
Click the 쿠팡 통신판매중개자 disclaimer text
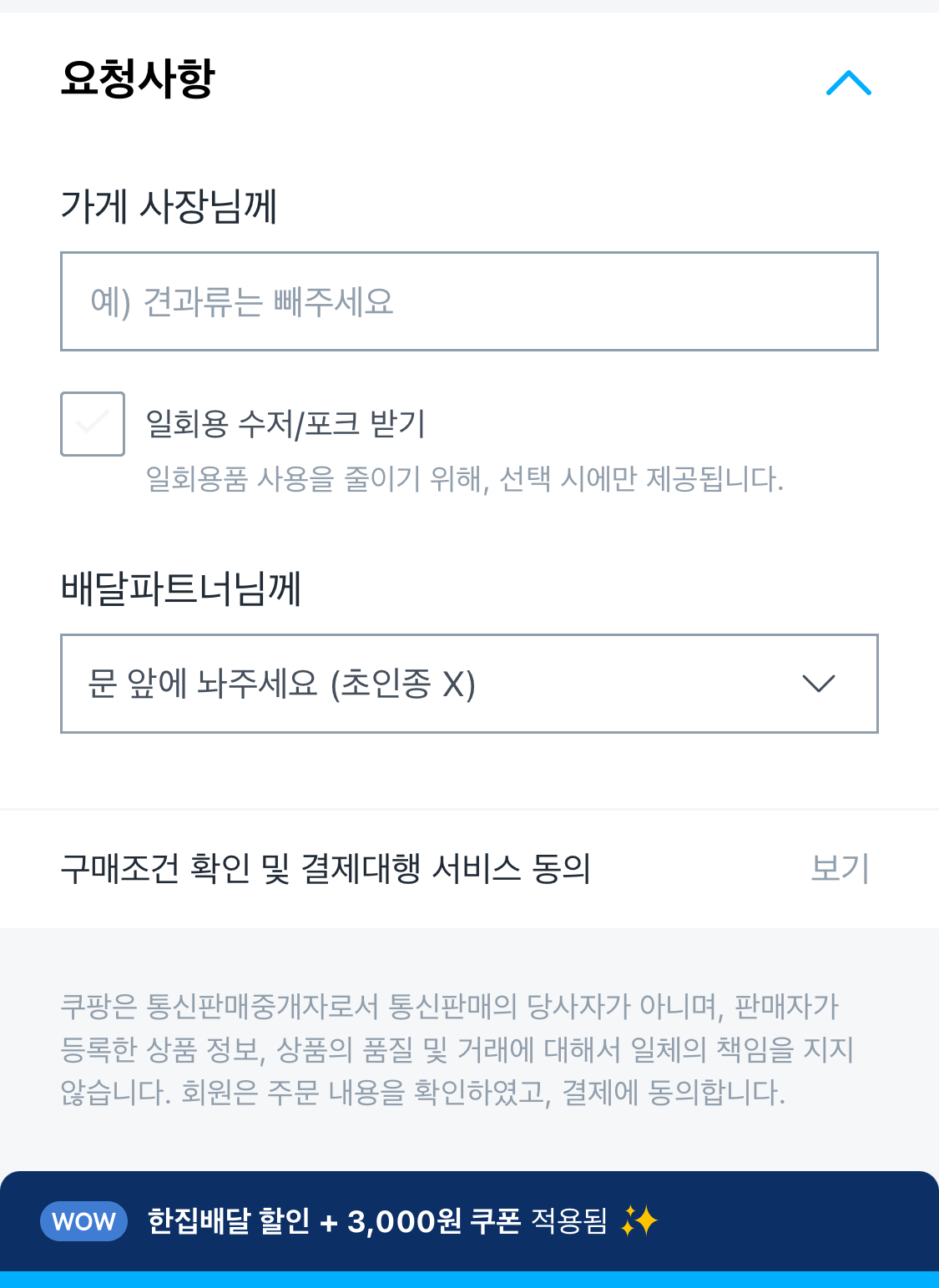tap(451, 1006)
